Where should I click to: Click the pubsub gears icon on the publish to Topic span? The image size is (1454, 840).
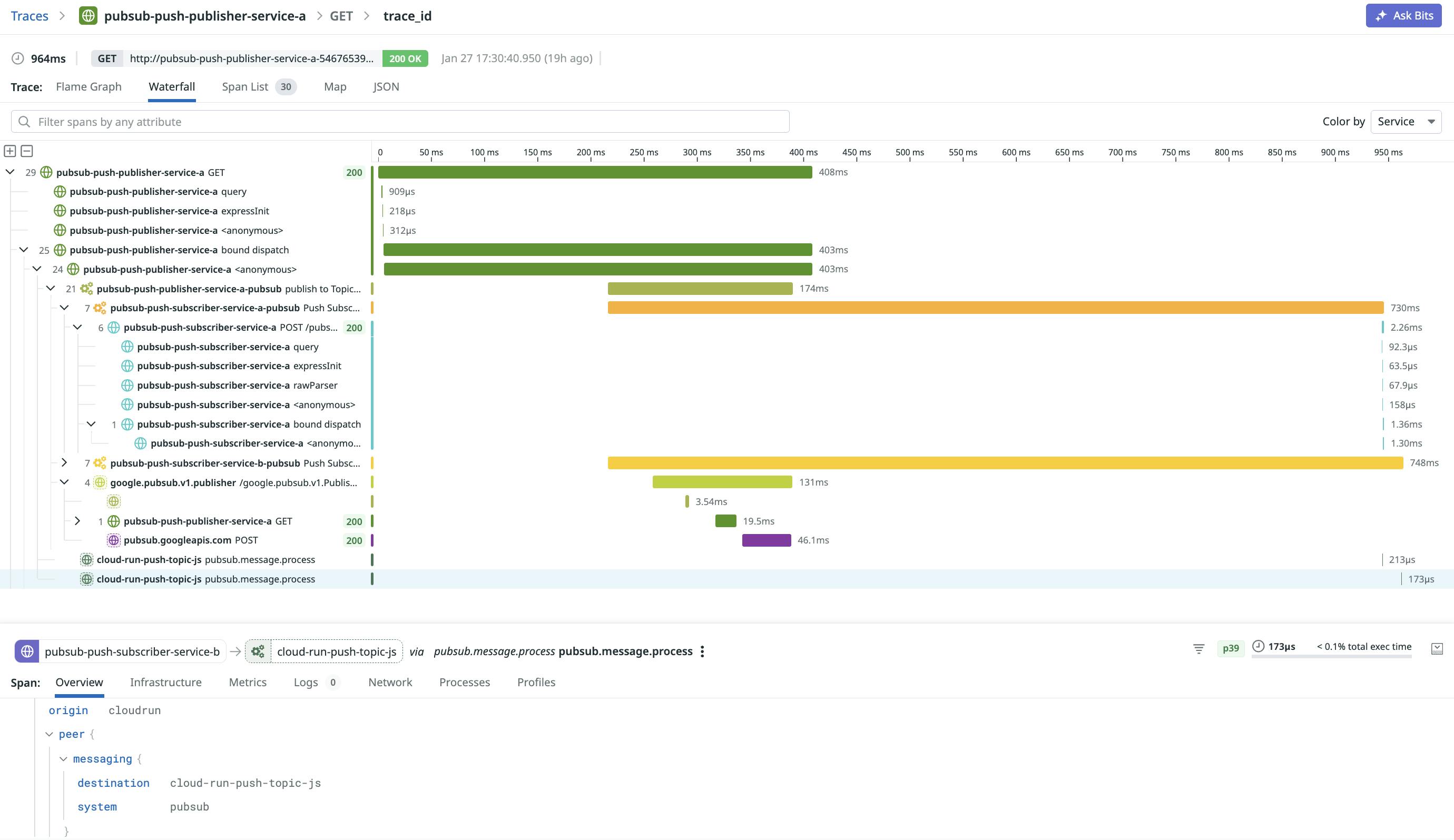[85, 289]
